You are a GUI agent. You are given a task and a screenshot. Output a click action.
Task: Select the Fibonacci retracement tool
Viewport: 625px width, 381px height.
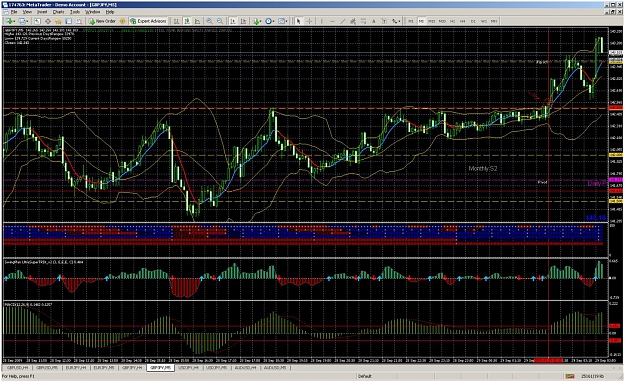(363, 21)
